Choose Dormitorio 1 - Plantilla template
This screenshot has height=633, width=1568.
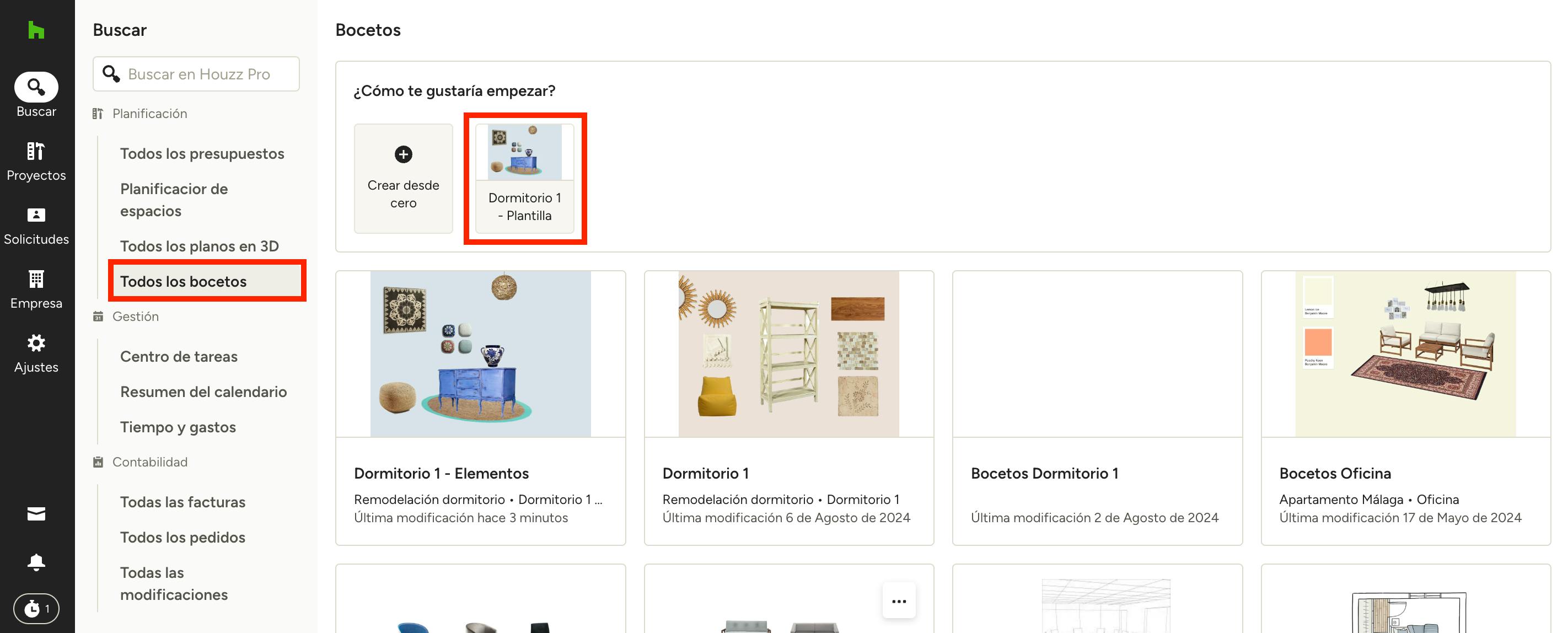524,178
